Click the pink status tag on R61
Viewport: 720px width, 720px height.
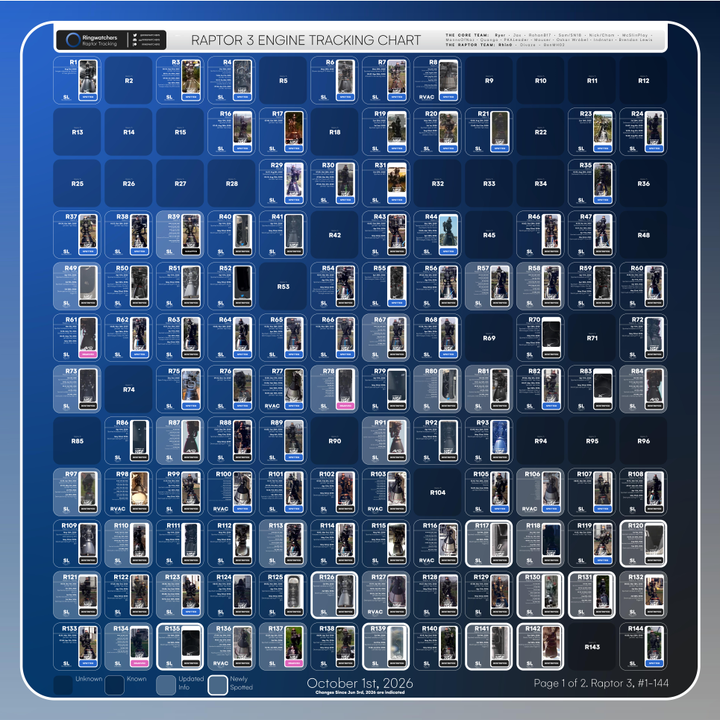coord(88,354)
